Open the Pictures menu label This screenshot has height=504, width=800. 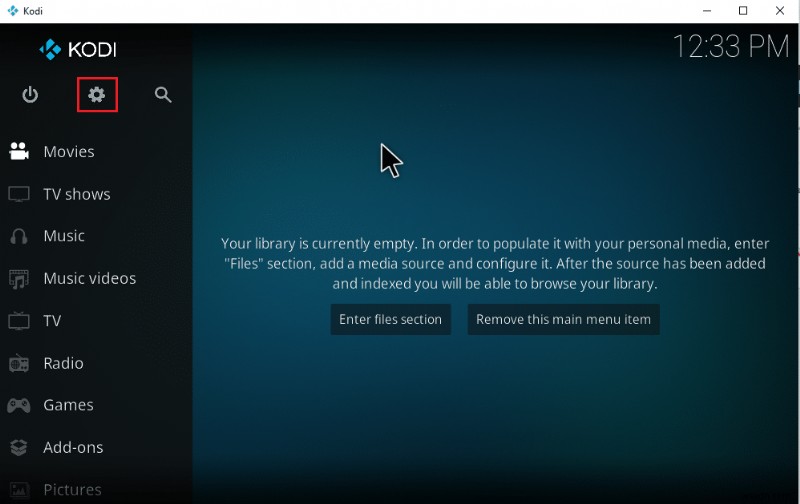[x=72, y=490]
